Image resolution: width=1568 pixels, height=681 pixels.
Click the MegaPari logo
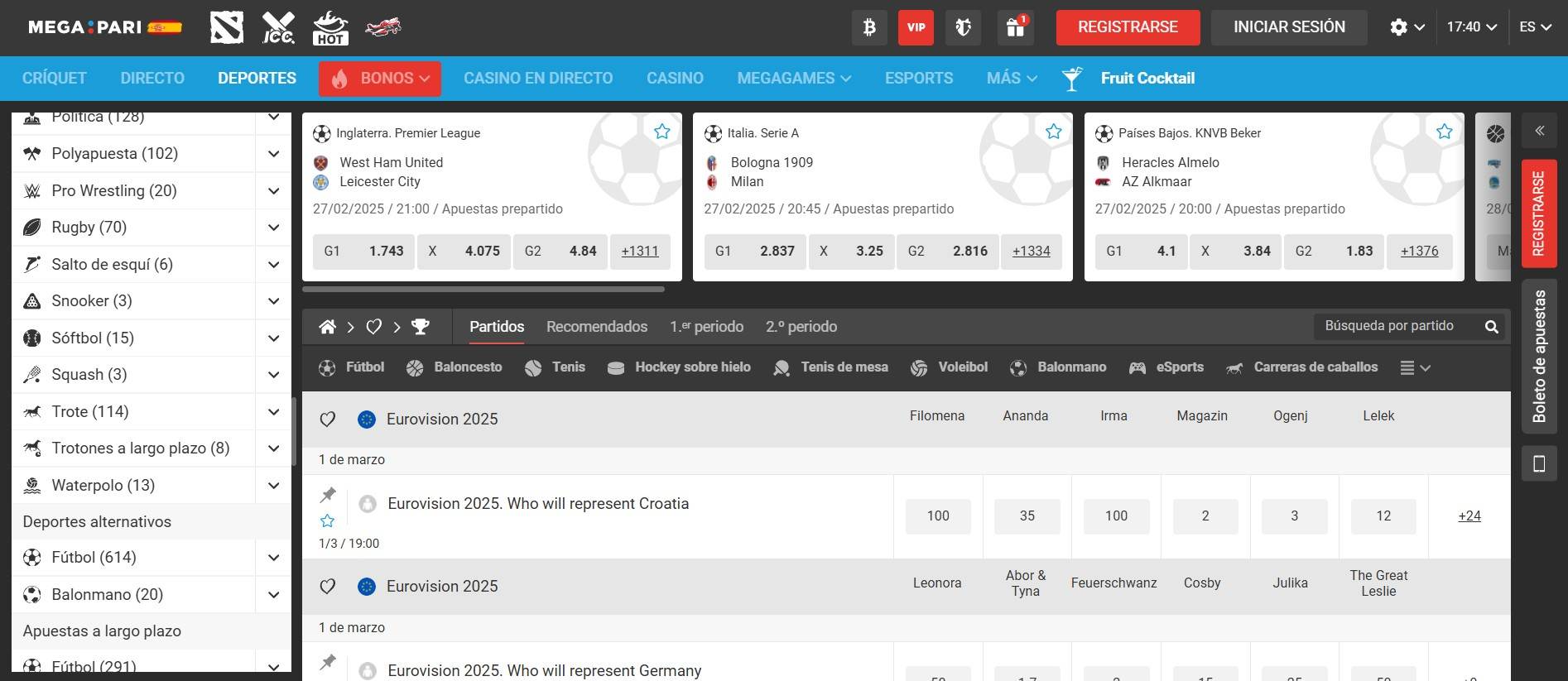pos(105,27)
